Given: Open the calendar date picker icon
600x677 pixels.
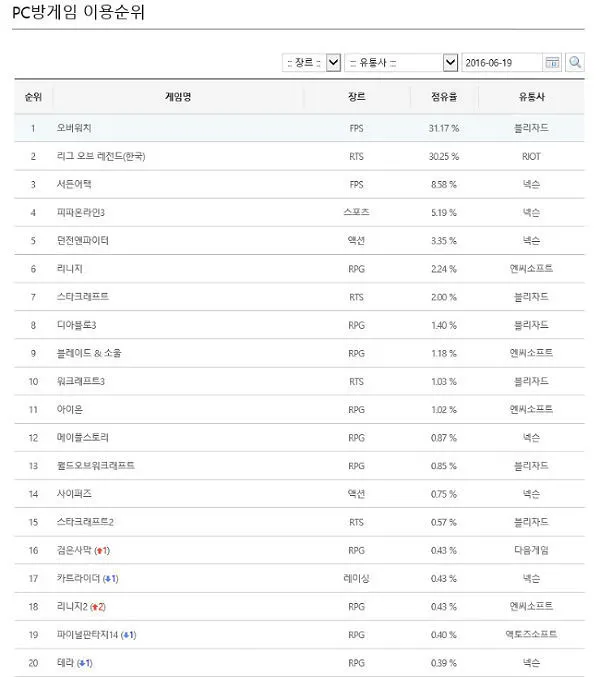Looking at the screenshot, I should tap(552, 63).
